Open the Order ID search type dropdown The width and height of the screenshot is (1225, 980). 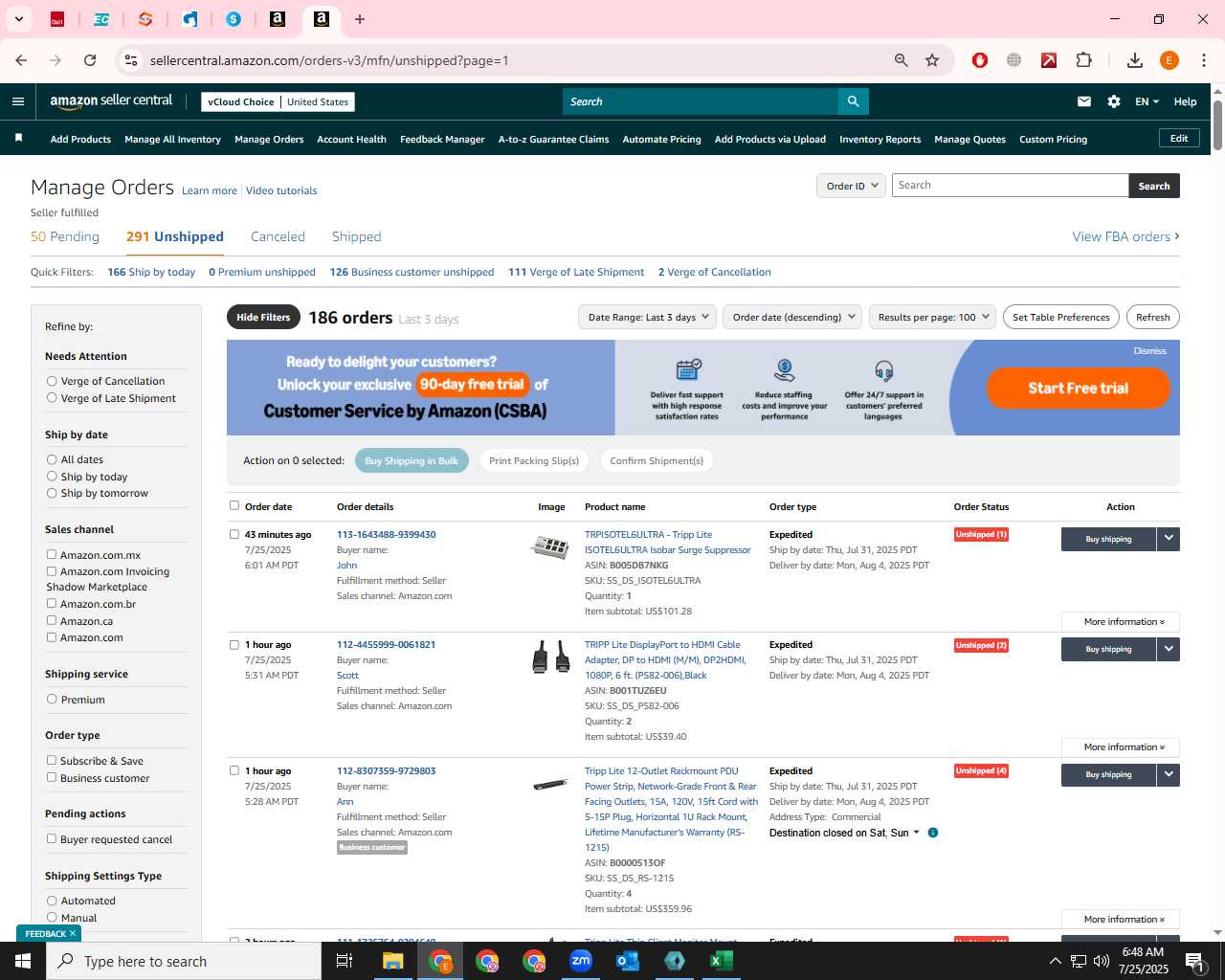(850, 186)
